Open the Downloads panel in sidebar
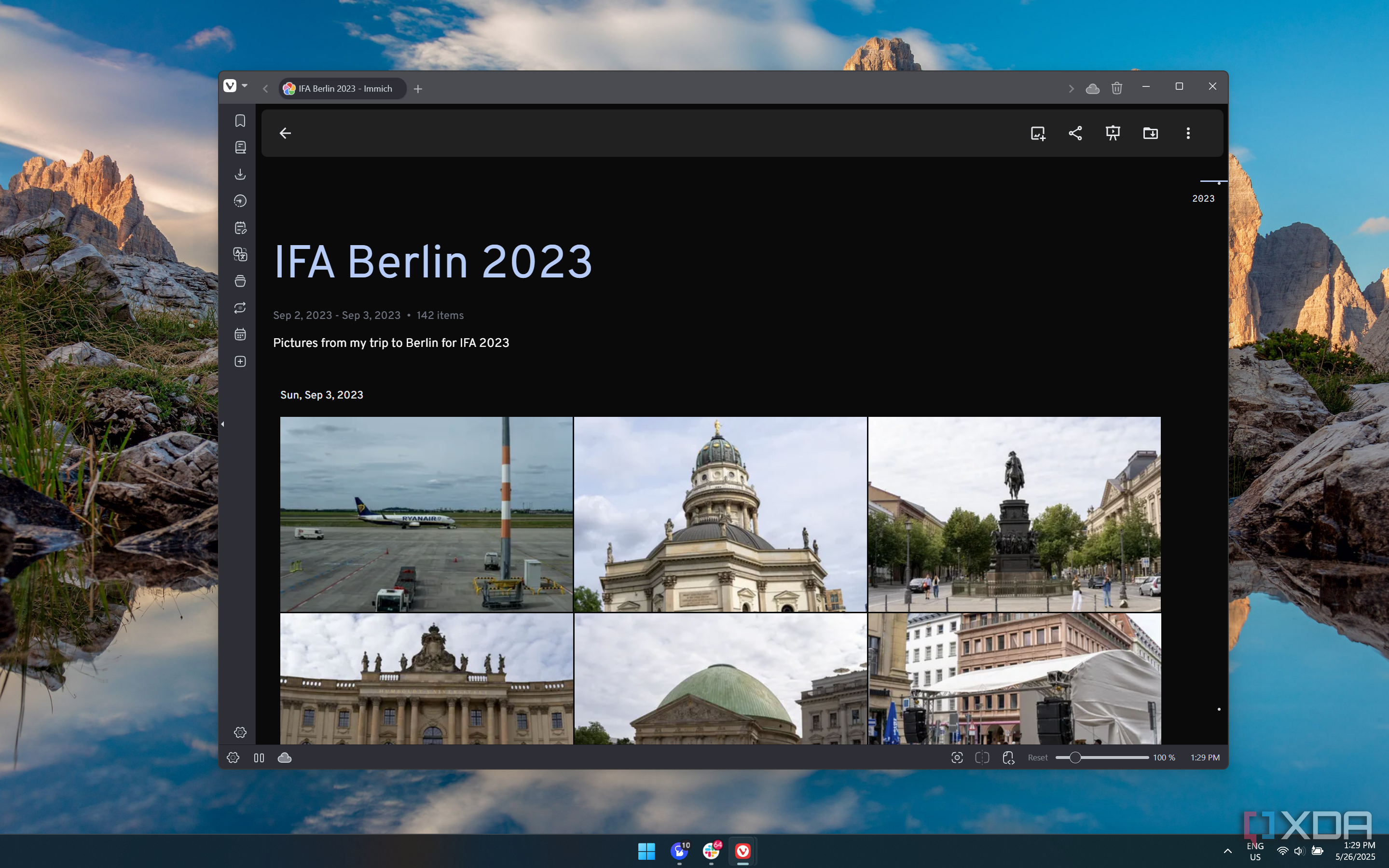The height and width of the screenshot is (868, 1389). (x=240, y=174)
